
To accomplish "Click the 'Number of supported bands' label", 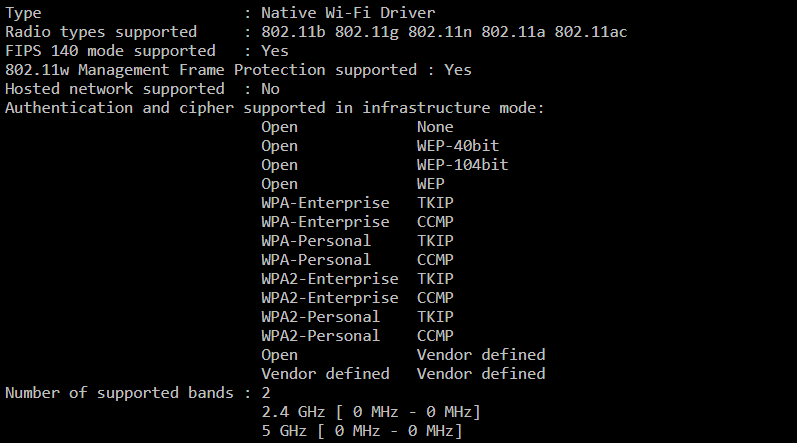I will [119, 393].
